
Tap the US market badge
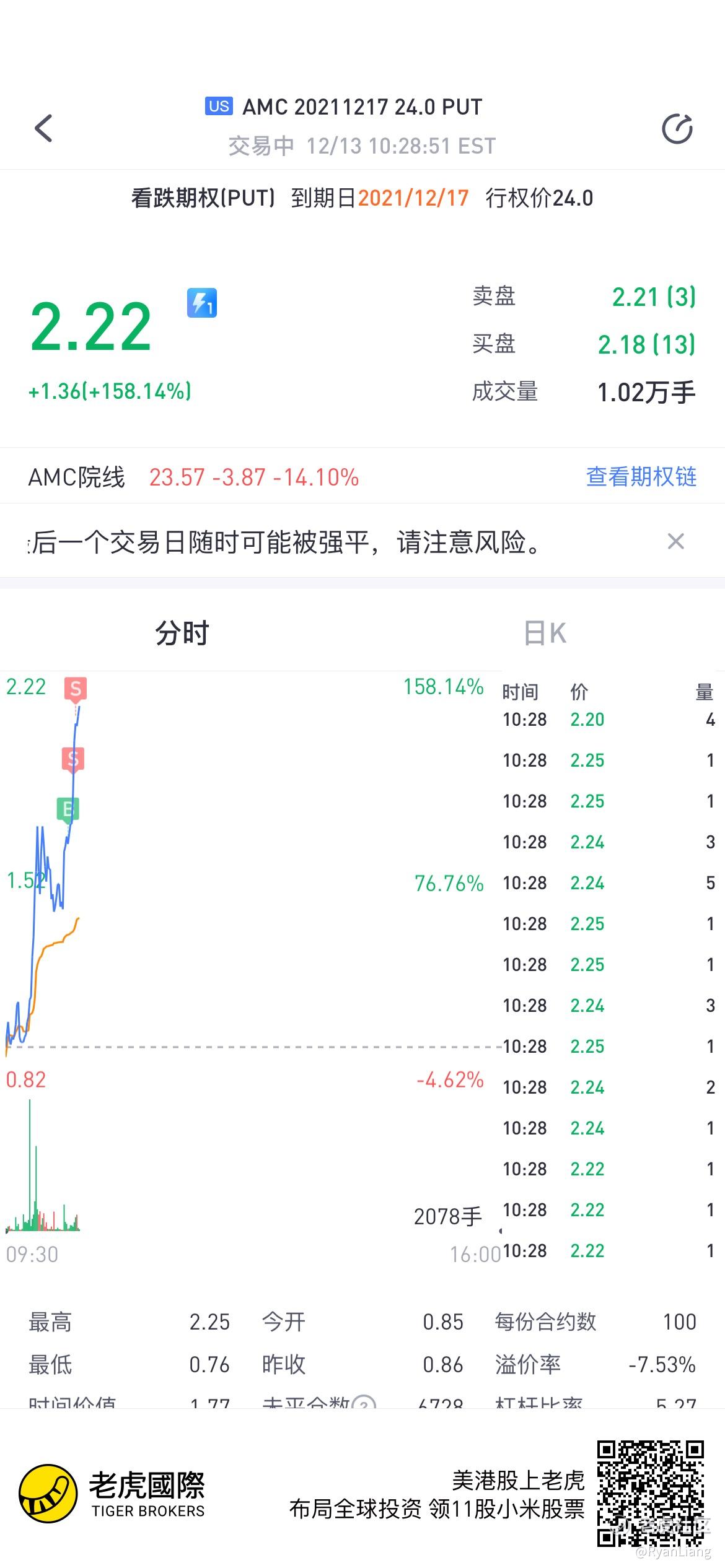219,107
